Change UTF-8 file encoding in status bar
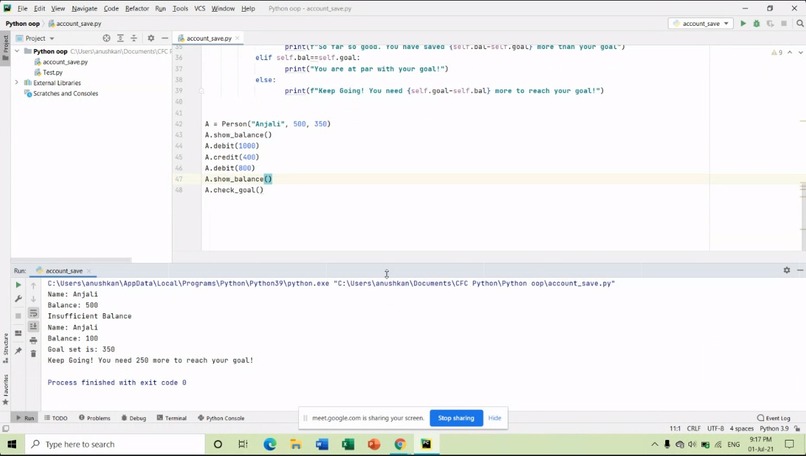This screenshot has width=806, height=456. click(x=716, y=428)
